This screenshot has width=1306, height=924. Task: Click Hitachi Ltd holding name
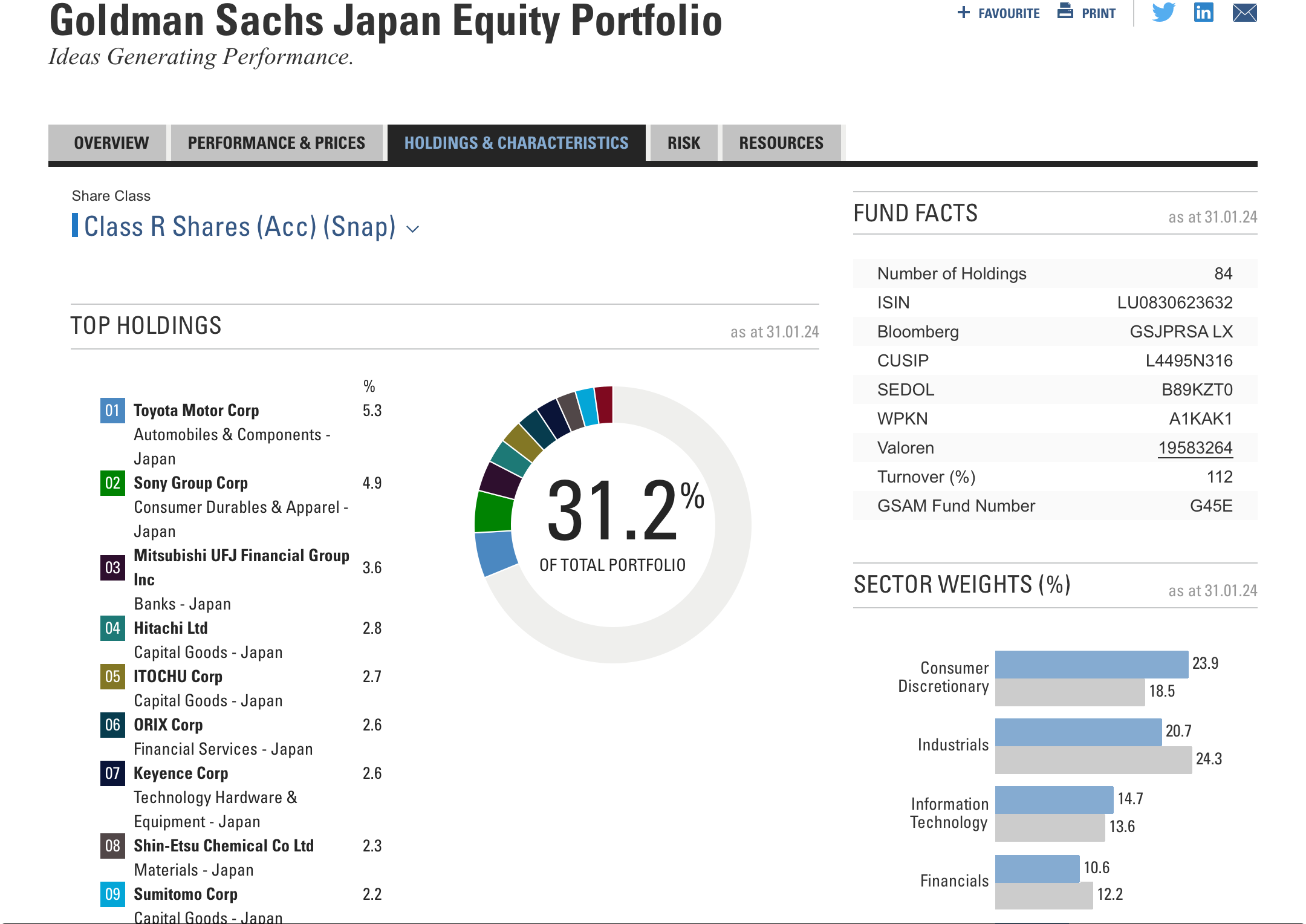[171, 628]
